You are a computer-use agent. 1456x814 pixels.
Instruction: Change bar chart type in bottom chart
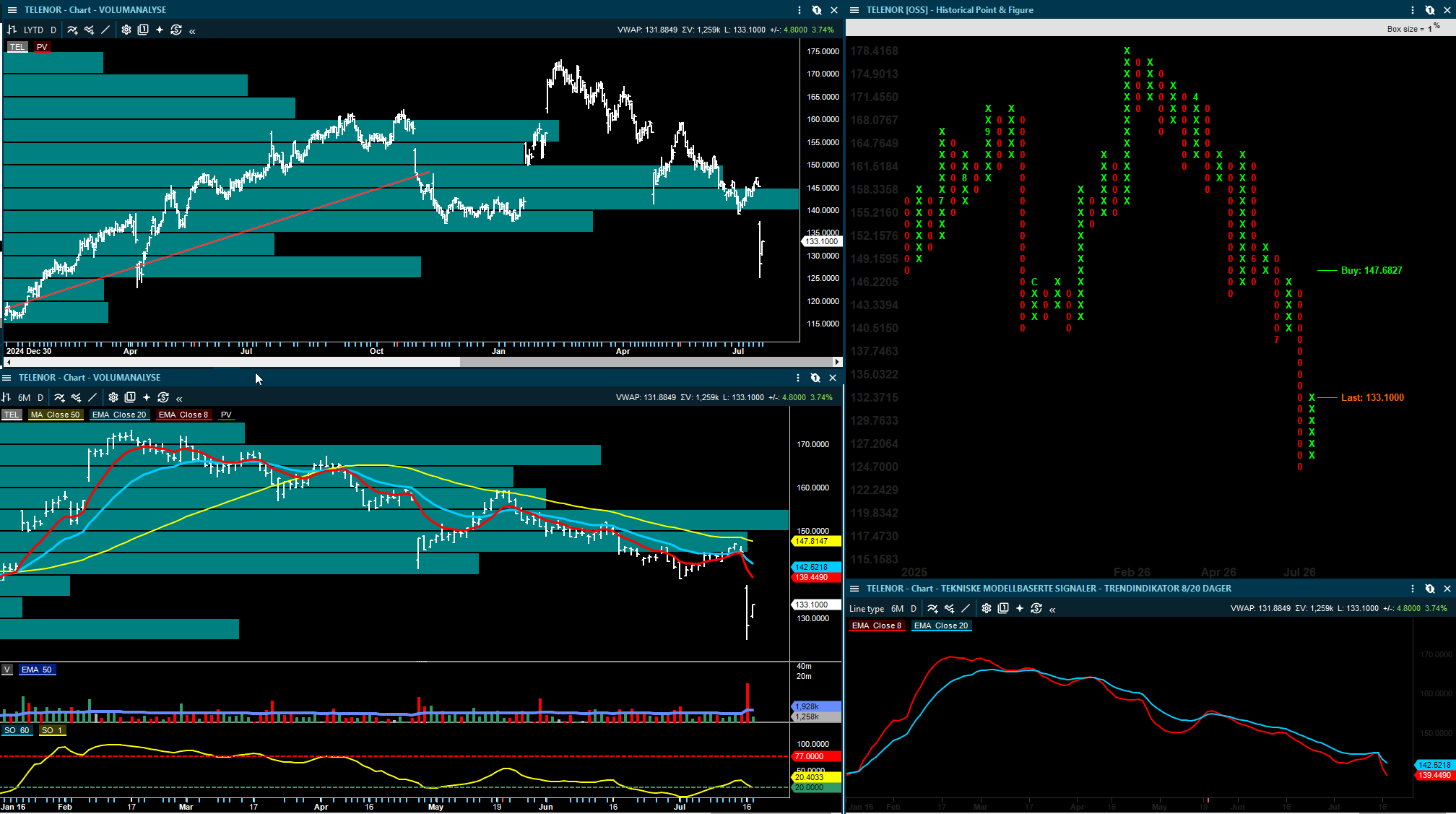tap(6, 397)
